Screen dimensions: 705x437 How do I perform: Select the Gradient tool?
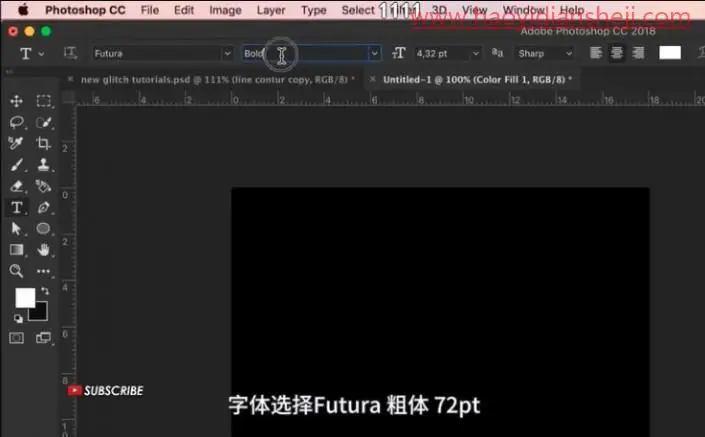(x=17, y=250)
